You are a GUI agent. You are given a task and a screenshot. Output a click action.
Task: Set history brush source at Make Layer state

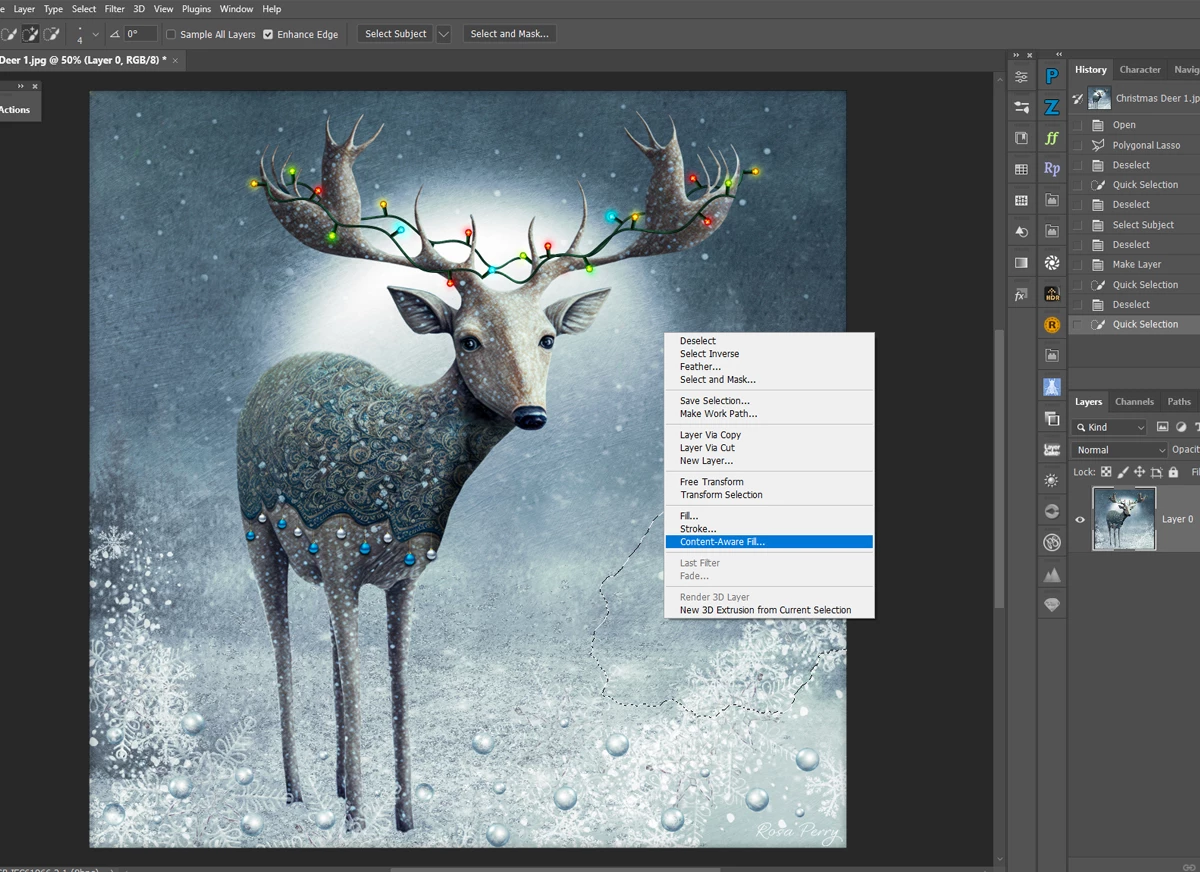pyautogui.click(x=1077, y=264)
